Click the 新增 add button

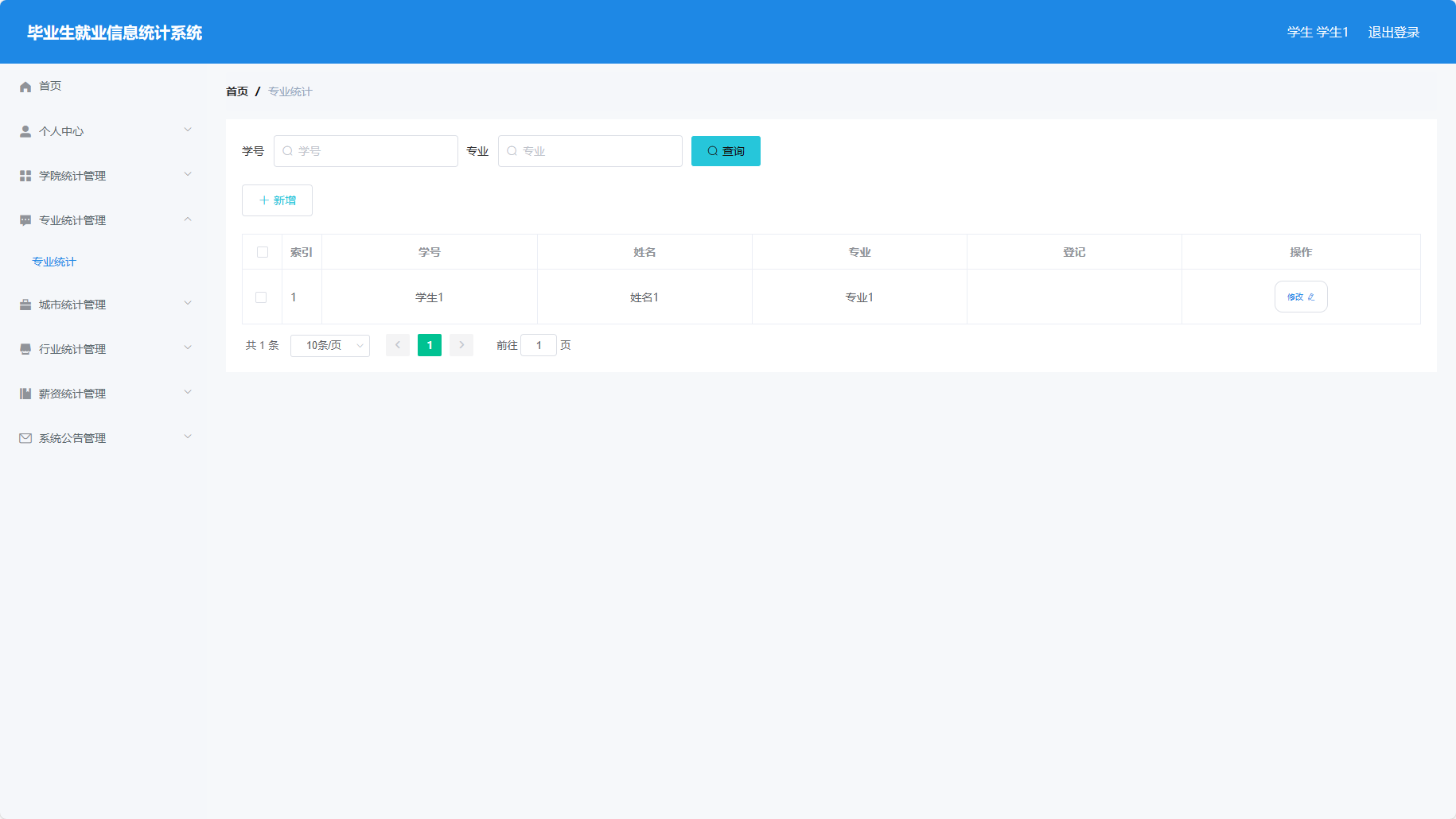coord(277,200)
